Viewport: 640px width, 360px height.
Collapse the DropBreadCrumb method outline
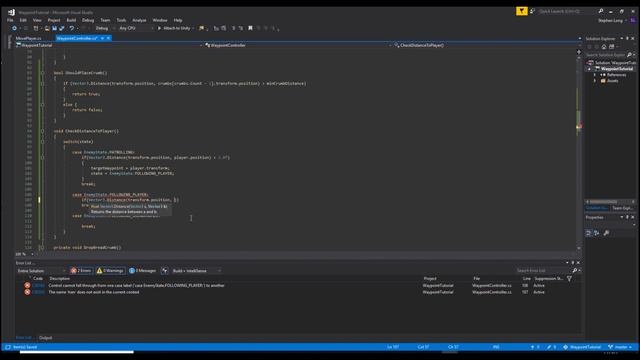pyautogui.click(x=41, y=247)
